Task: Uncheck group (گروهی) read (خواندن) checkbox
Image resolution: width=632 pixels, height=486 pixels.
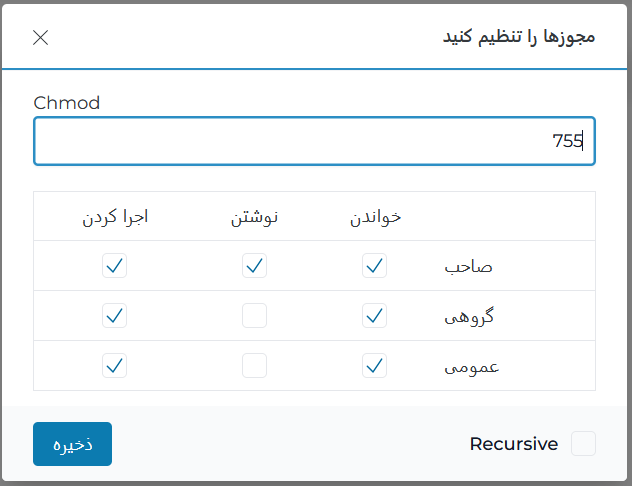Action: pos(375,316)
